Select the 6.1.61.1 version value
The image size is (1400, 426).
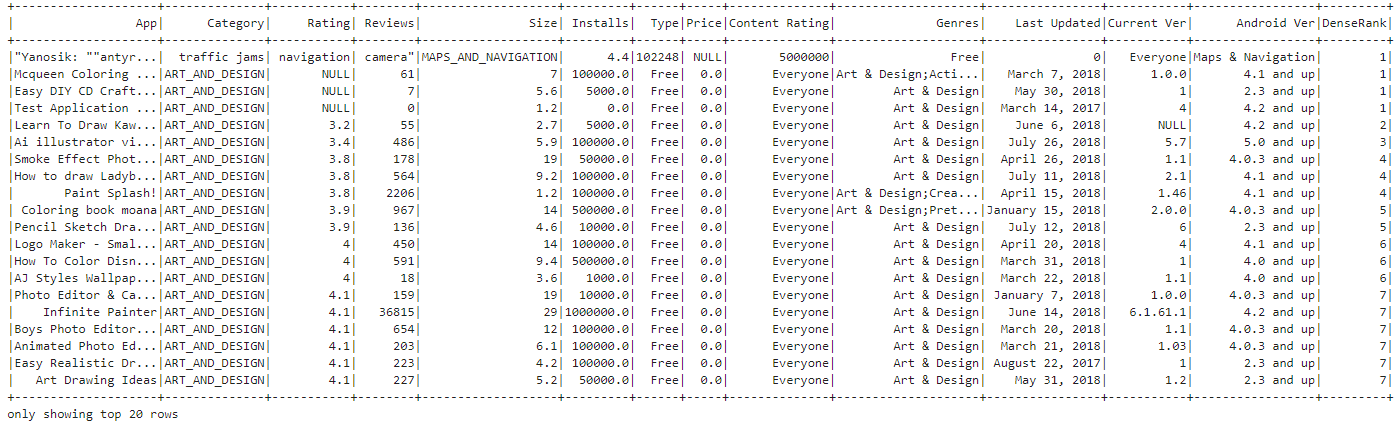pyautogui.click(x=1159, y=312)
